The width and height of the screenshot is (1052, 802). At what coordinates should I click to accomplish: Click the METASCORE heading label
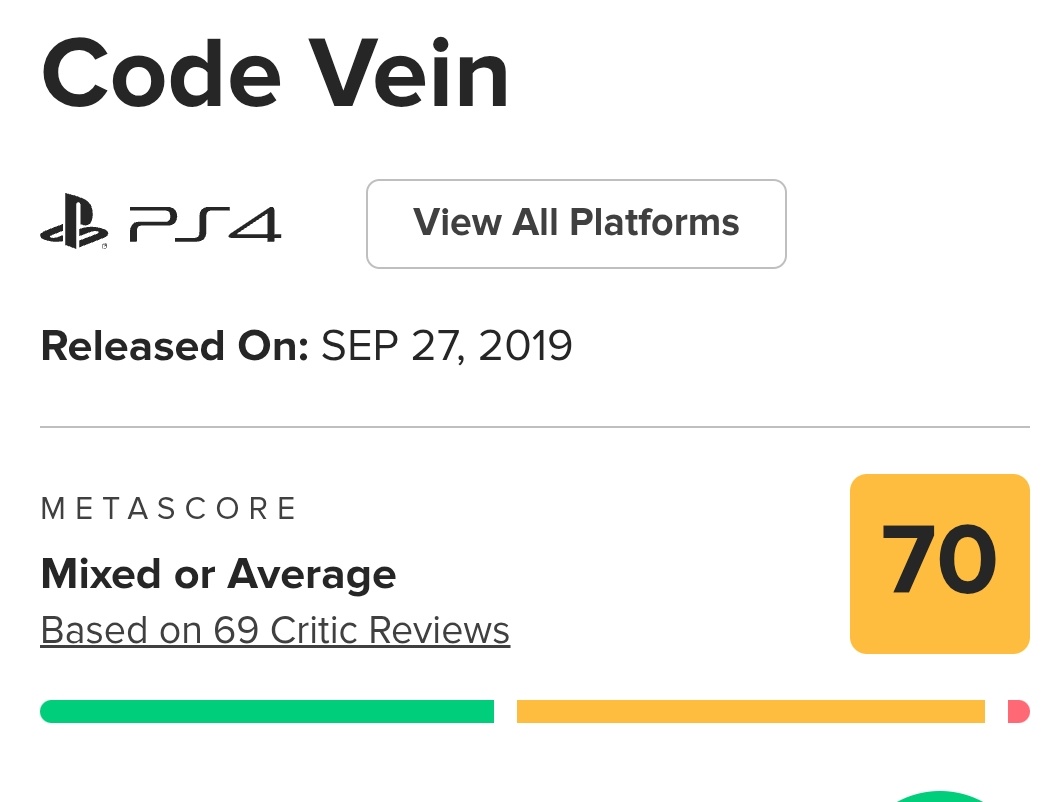tap(169, 509)
